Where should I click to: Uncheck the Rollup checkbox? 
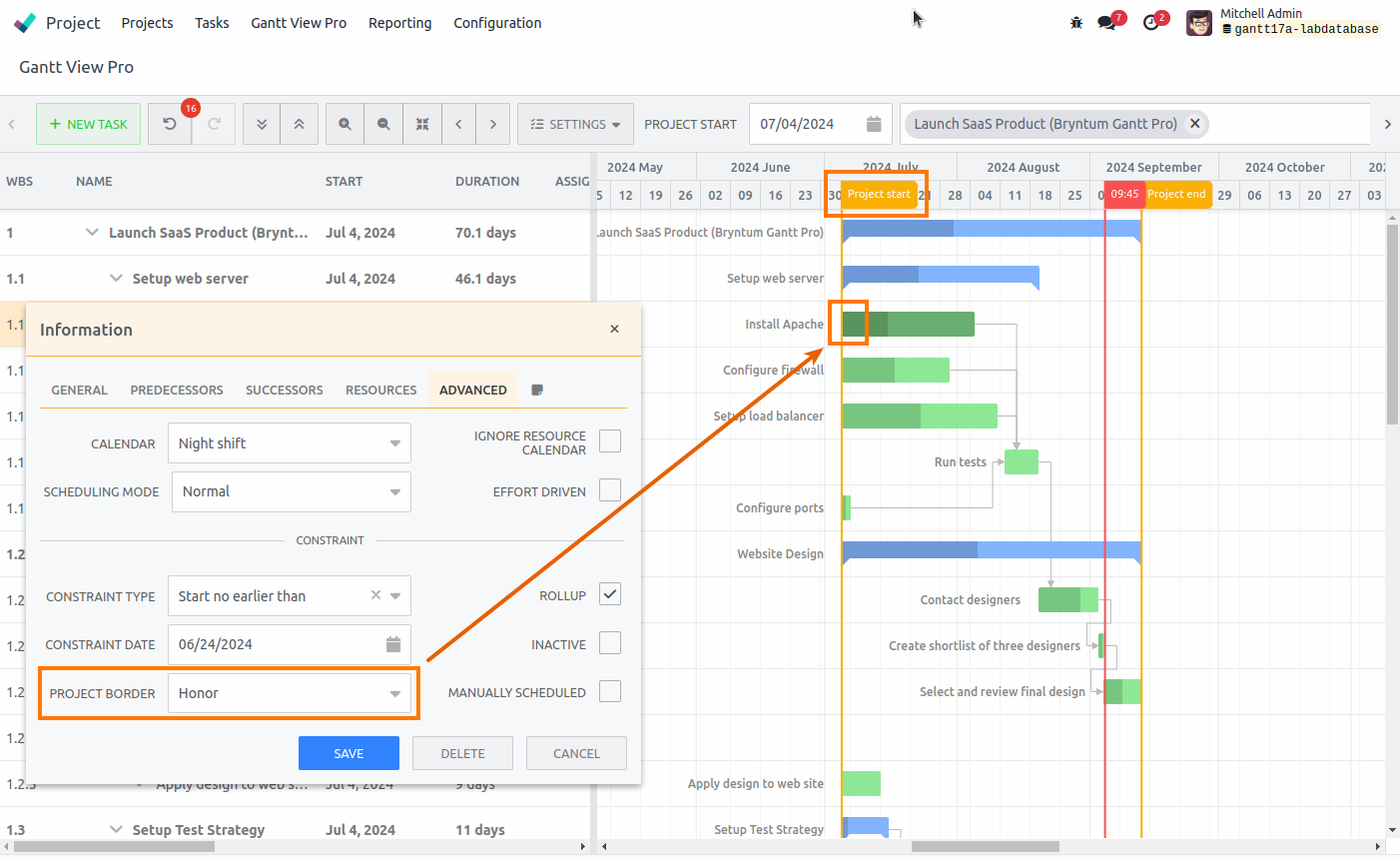coord(609,592)
